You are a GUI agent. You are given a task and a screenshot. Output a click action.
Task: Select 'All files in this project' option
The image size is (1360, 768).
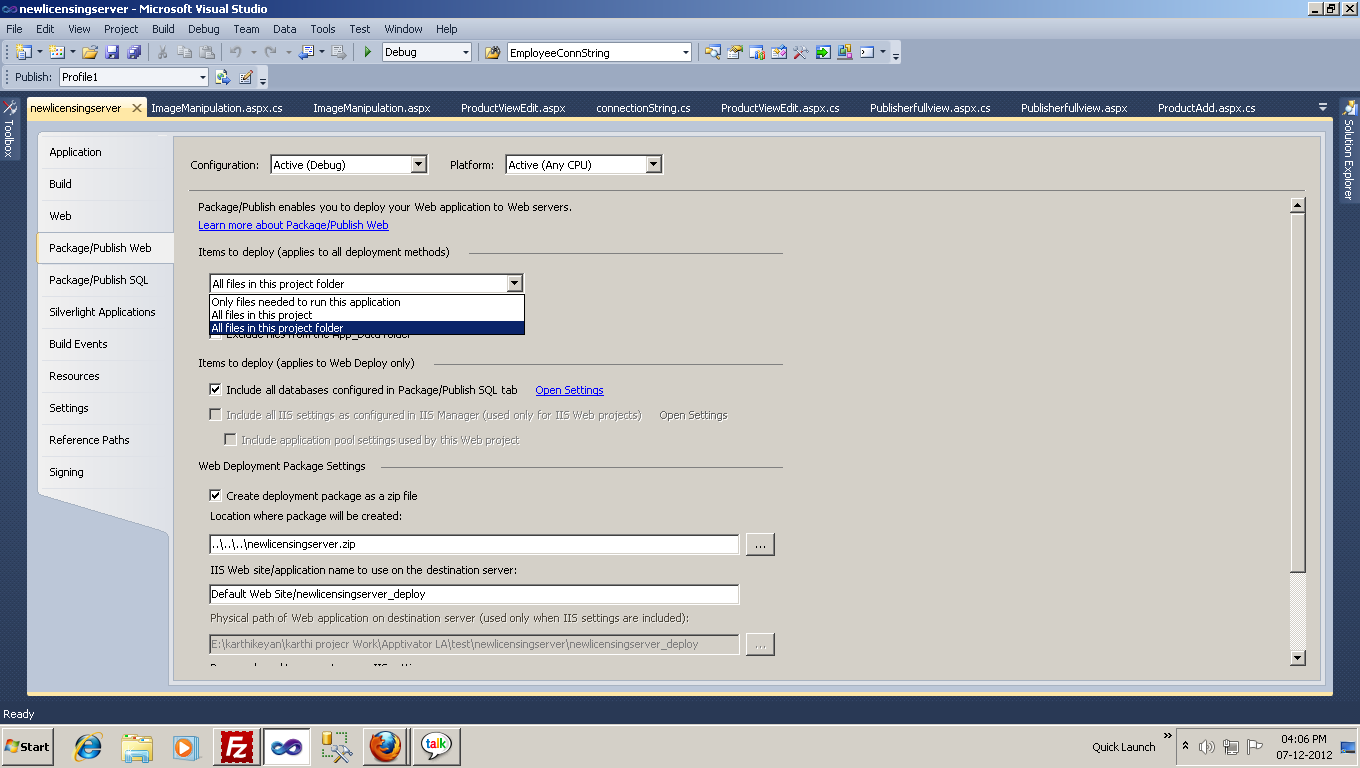[x=366, y=315]
